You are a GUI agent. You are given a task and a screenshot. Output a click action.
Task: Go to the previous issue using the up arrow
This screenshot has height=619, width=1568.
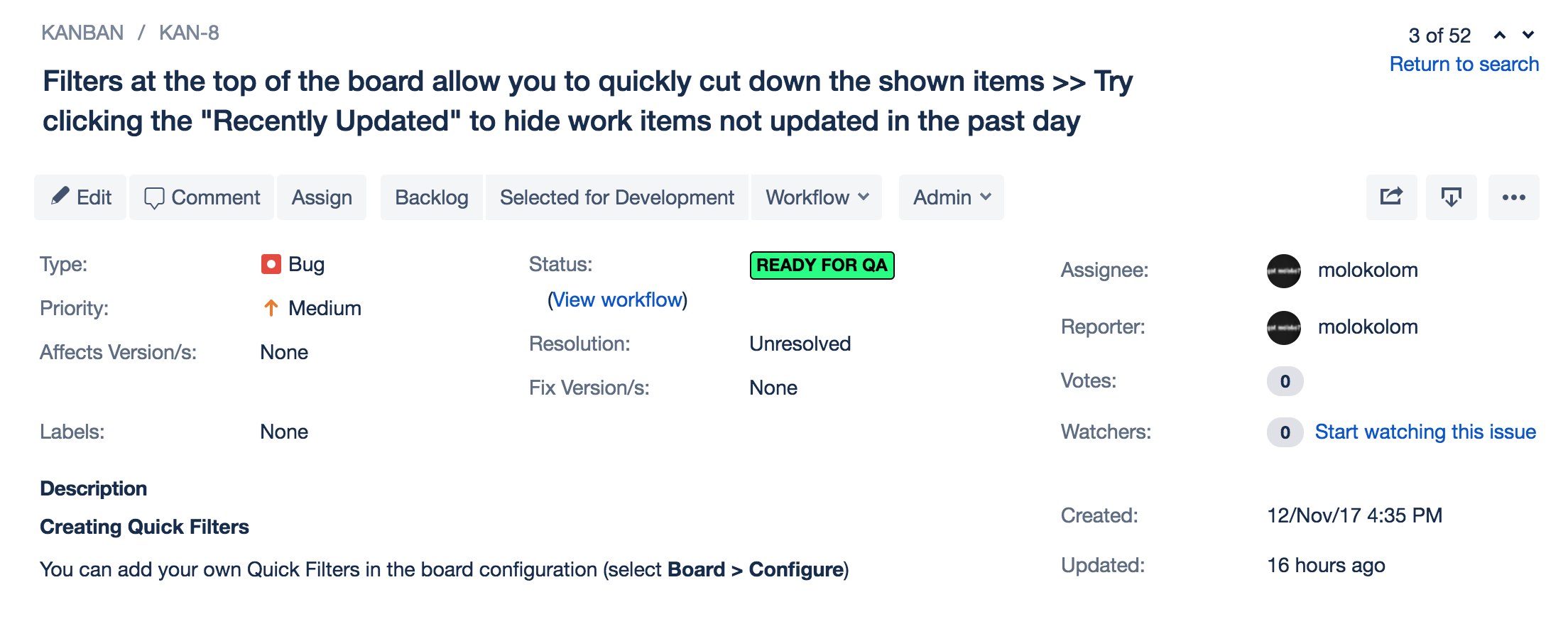[x=1500, y=35]
